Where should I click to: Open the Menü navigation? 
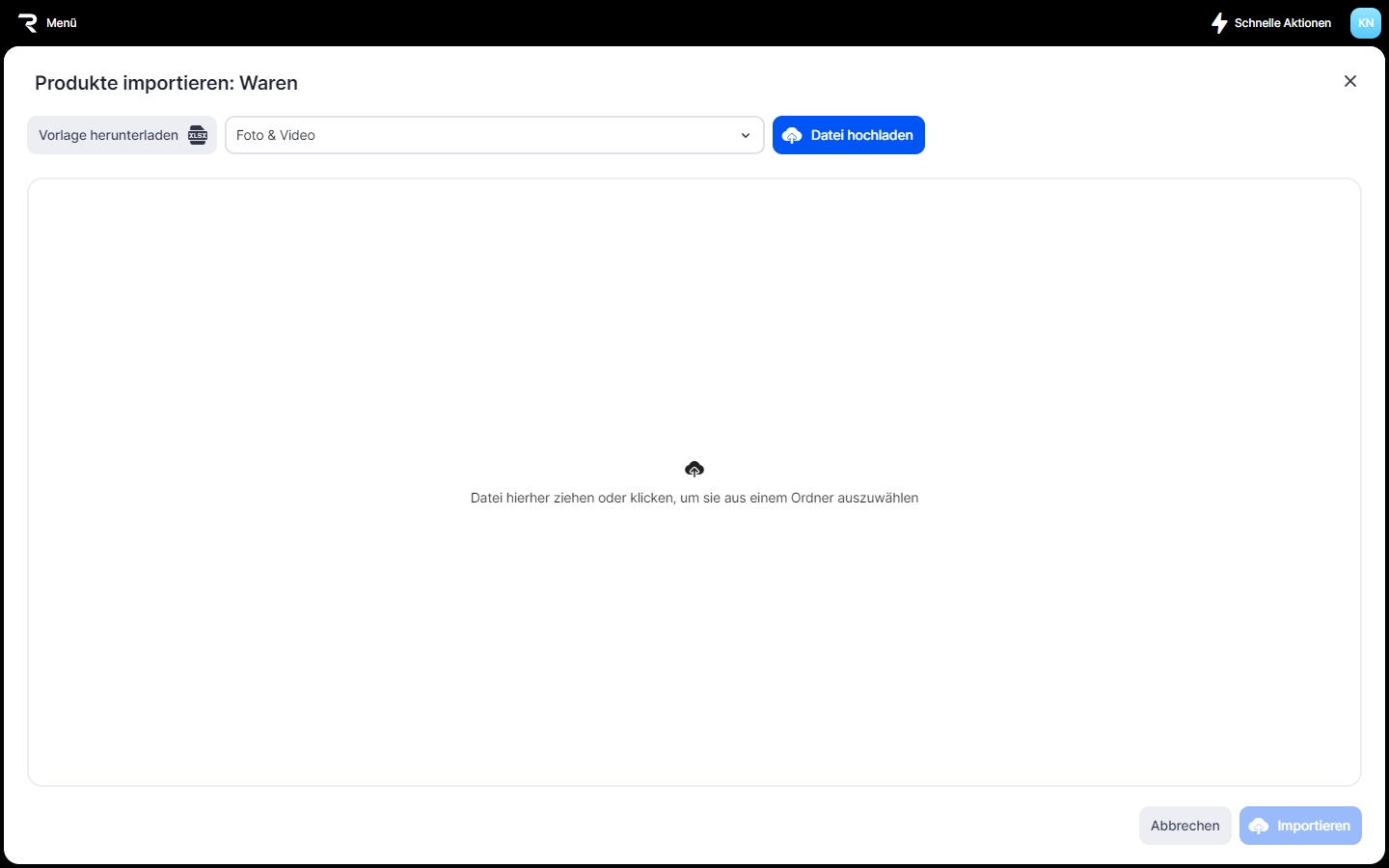(62, 23)
